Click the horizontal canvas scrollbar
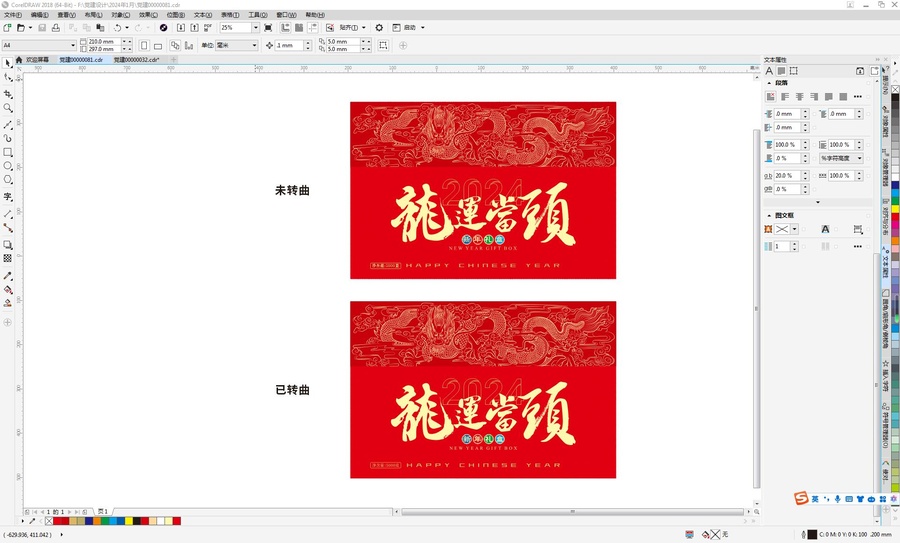Image resolution: width=900 pixels, height=543 pixels. click(572, 511)
